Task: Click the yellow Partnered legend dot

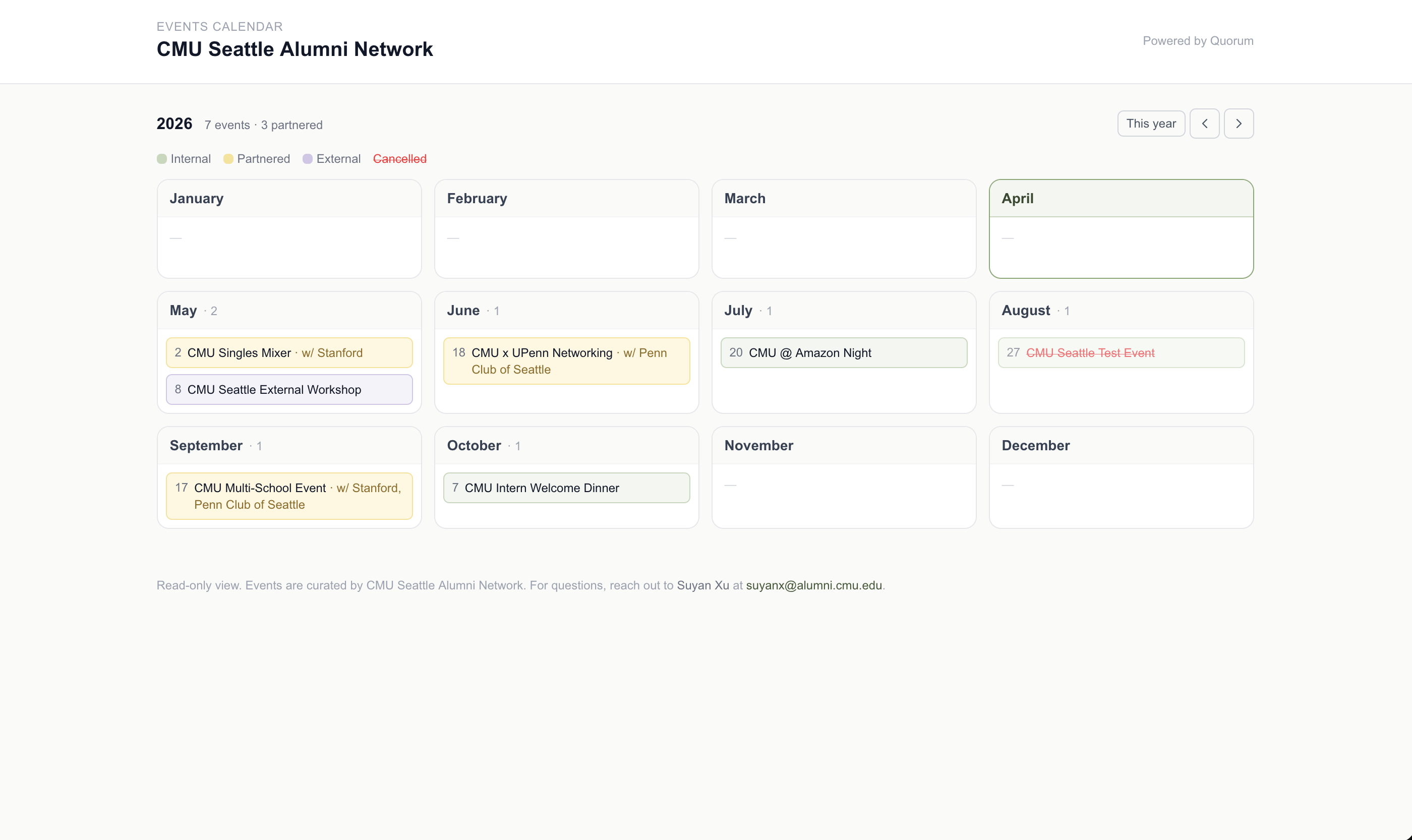Action: click(228, 158)
